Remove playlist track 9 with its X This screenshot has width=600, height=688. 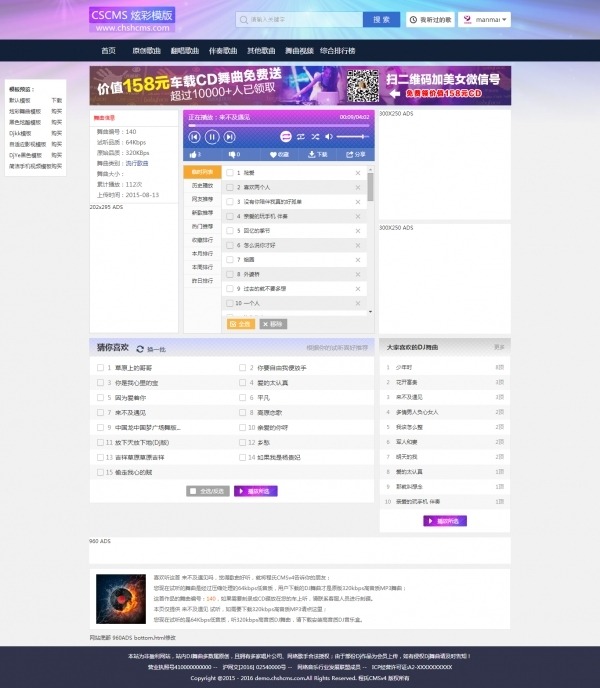358,289
